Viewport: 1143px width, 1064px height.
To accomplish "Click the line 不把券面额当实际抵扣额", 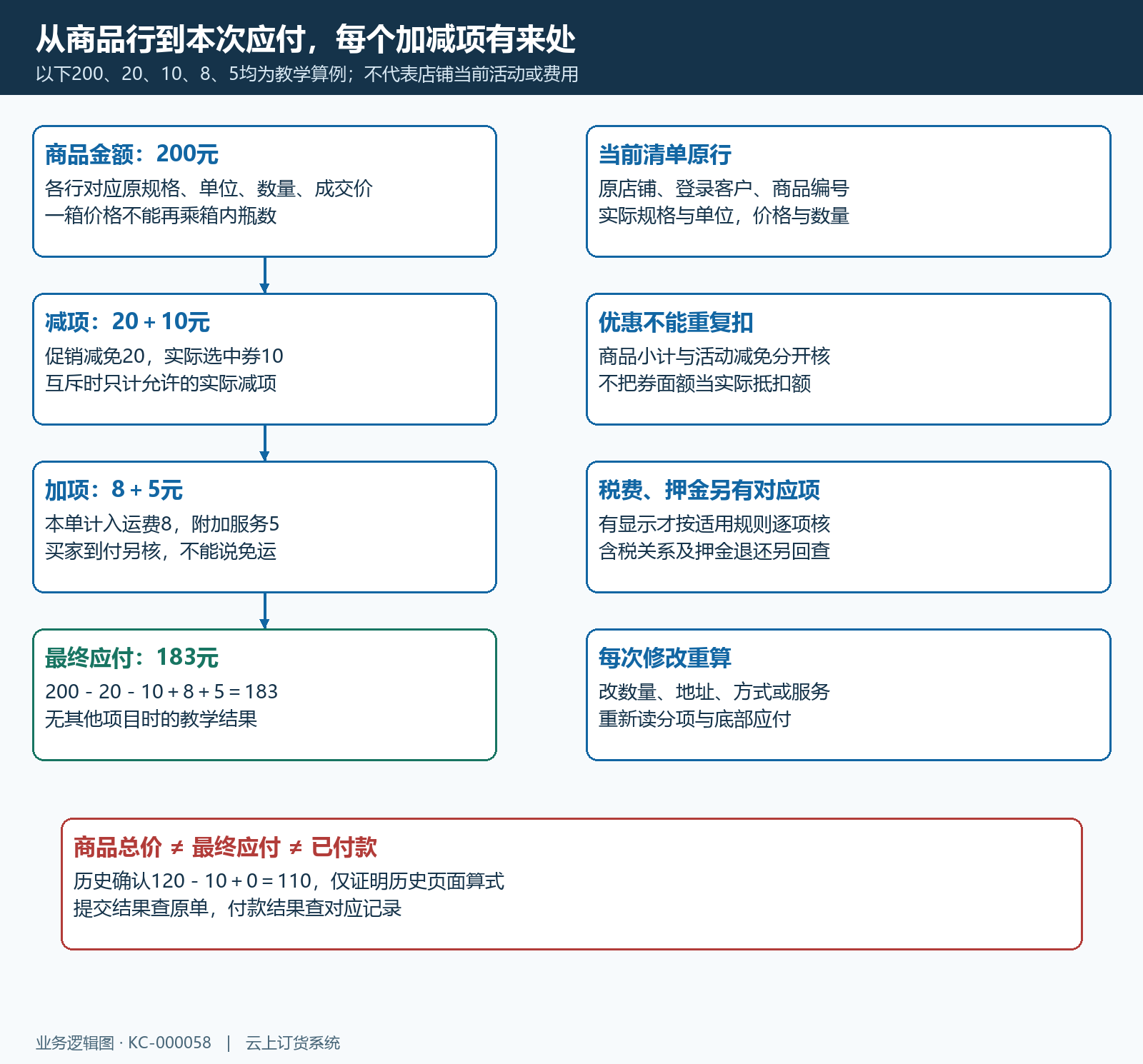I will point(704,383).
